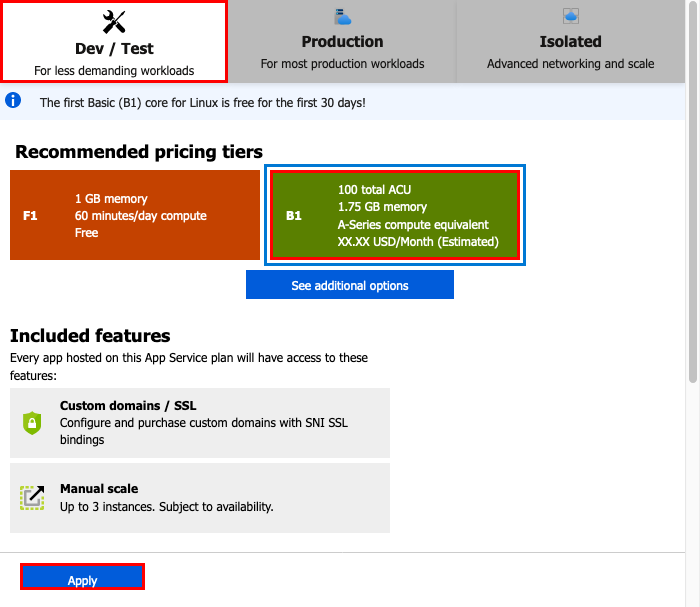Click the wrench and screwdriver Dev/Test icon
Image resolution: width=700 pixels, height=607 pixels.
pos(114,22)
